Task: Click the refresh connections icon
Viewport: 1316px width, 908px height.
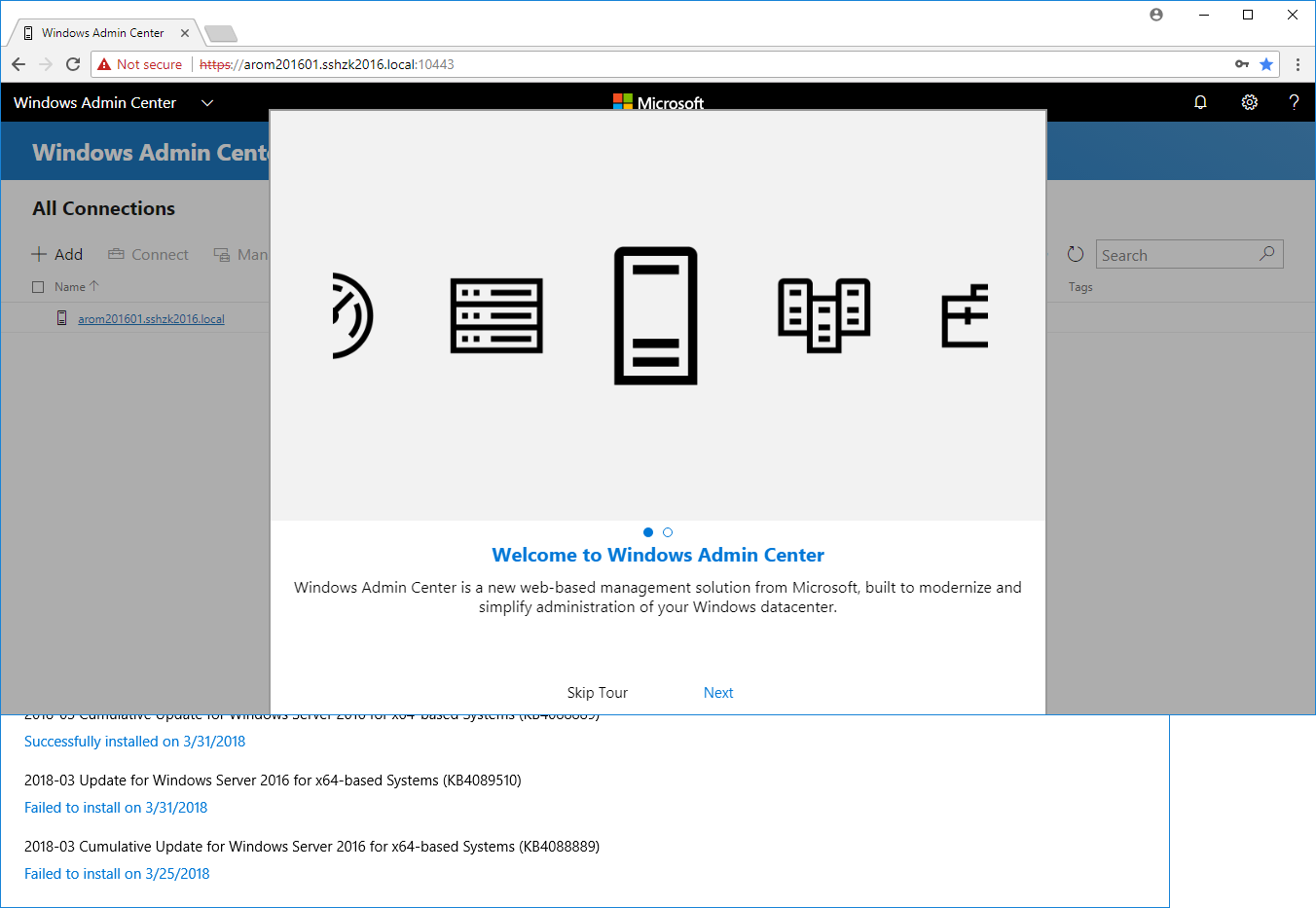Action: 1076,254
